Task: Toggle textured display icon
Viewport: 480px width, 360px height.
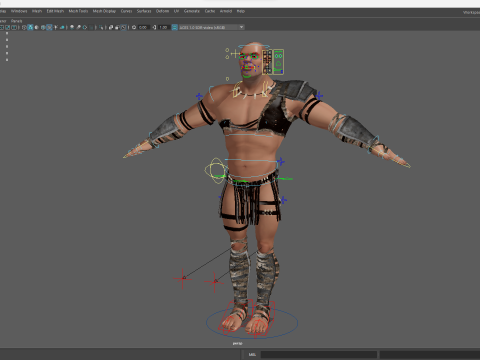Action: click(x=49, y=27)
